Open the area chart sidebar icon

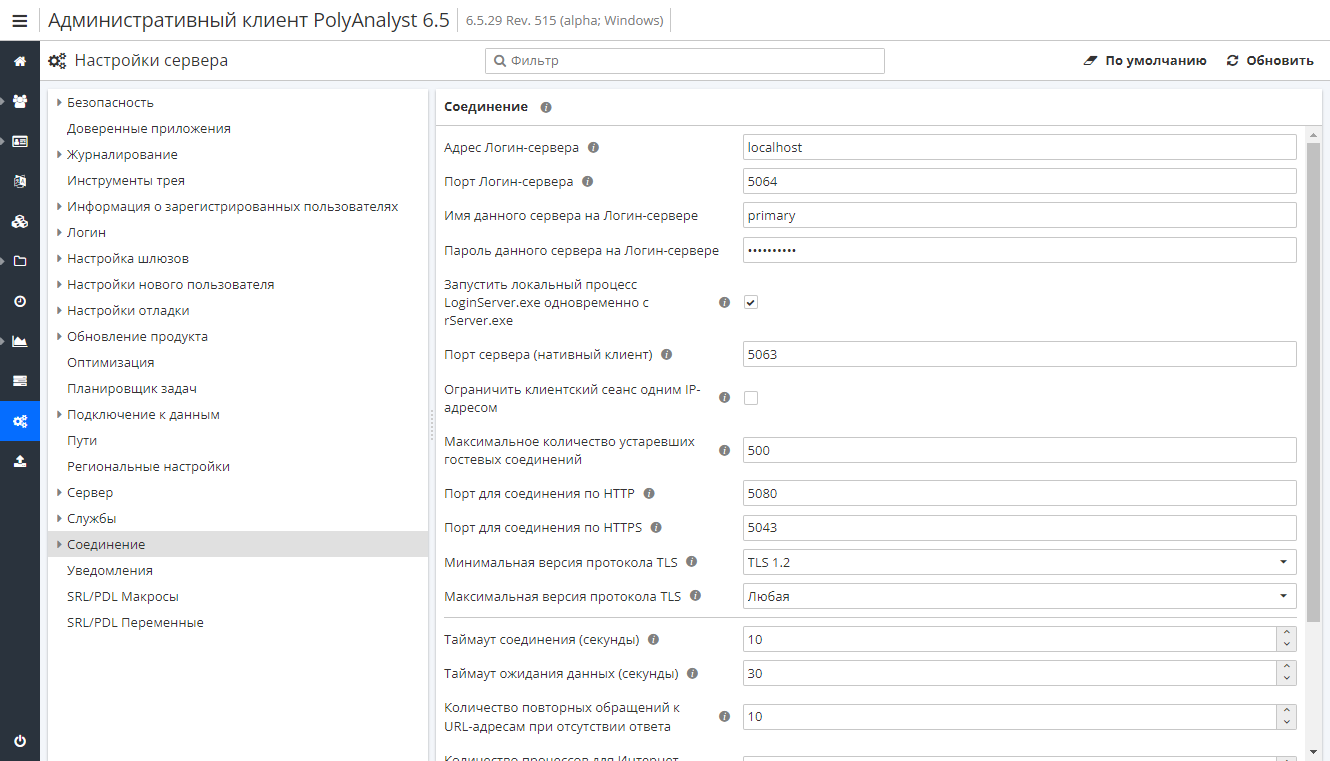[20, 341]
